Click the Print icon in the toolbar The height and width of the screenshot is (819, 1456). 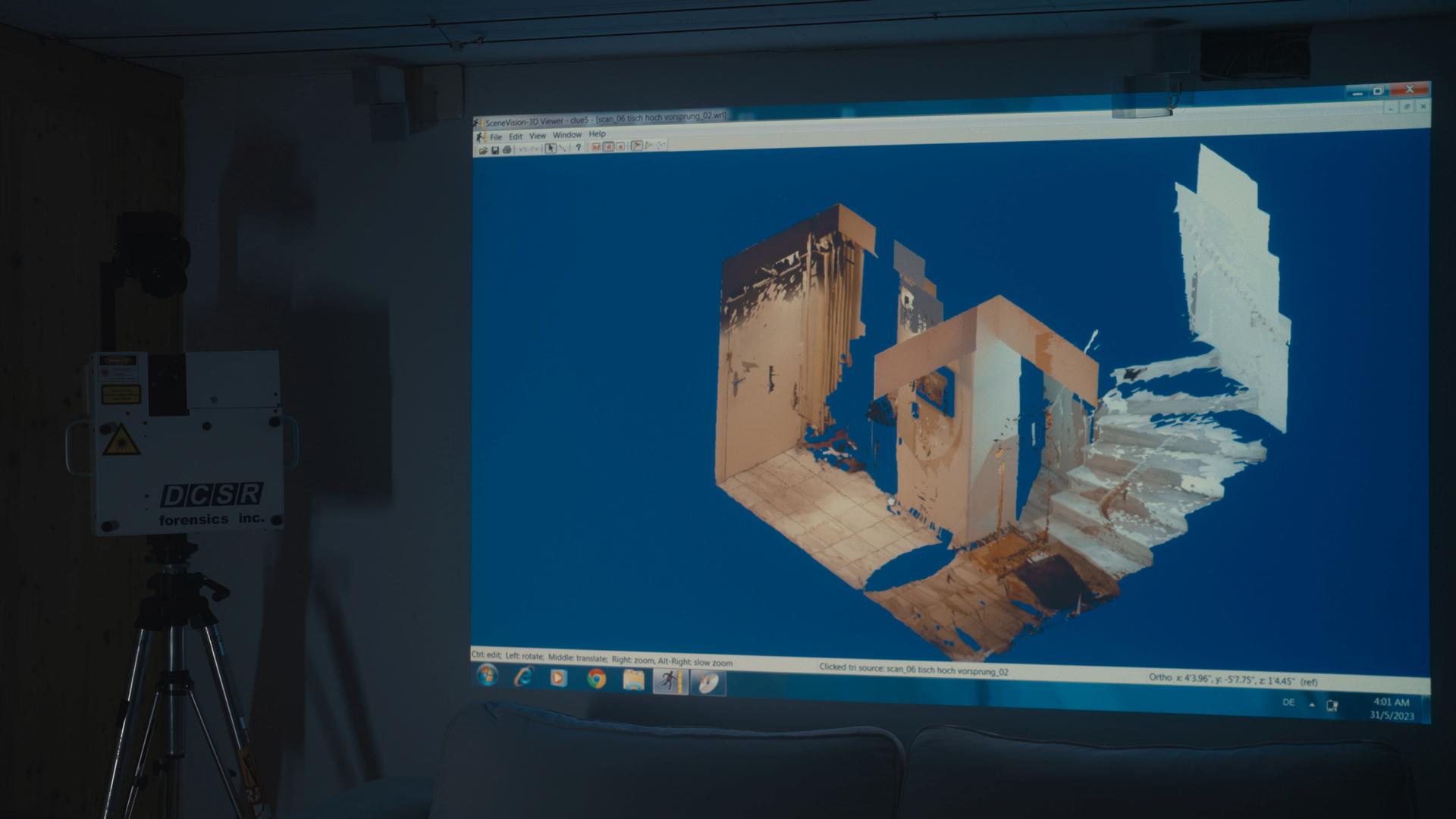point(507,149)
